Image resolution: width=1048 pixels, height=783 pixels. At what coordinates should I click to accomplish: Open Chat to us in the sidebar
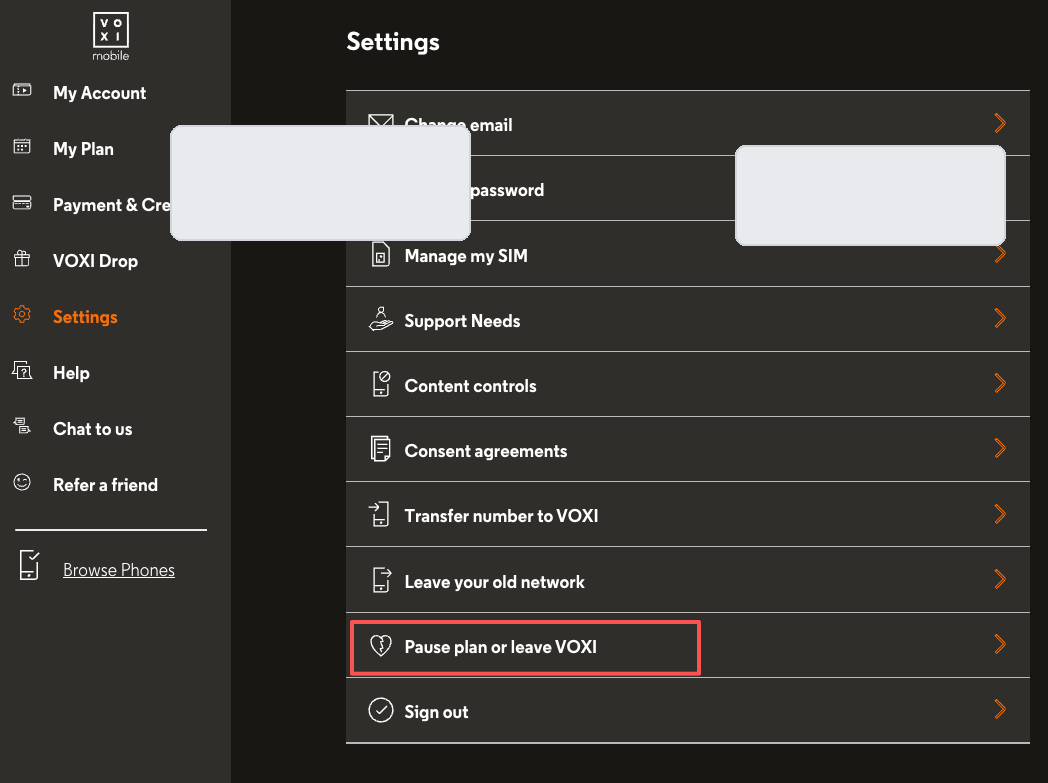pos(93,429)
